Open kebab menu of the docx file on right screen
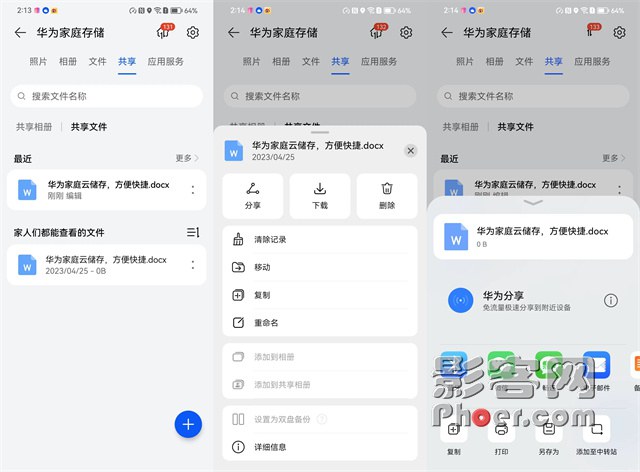The image size is (640, 472). click(x=619, y=189)
